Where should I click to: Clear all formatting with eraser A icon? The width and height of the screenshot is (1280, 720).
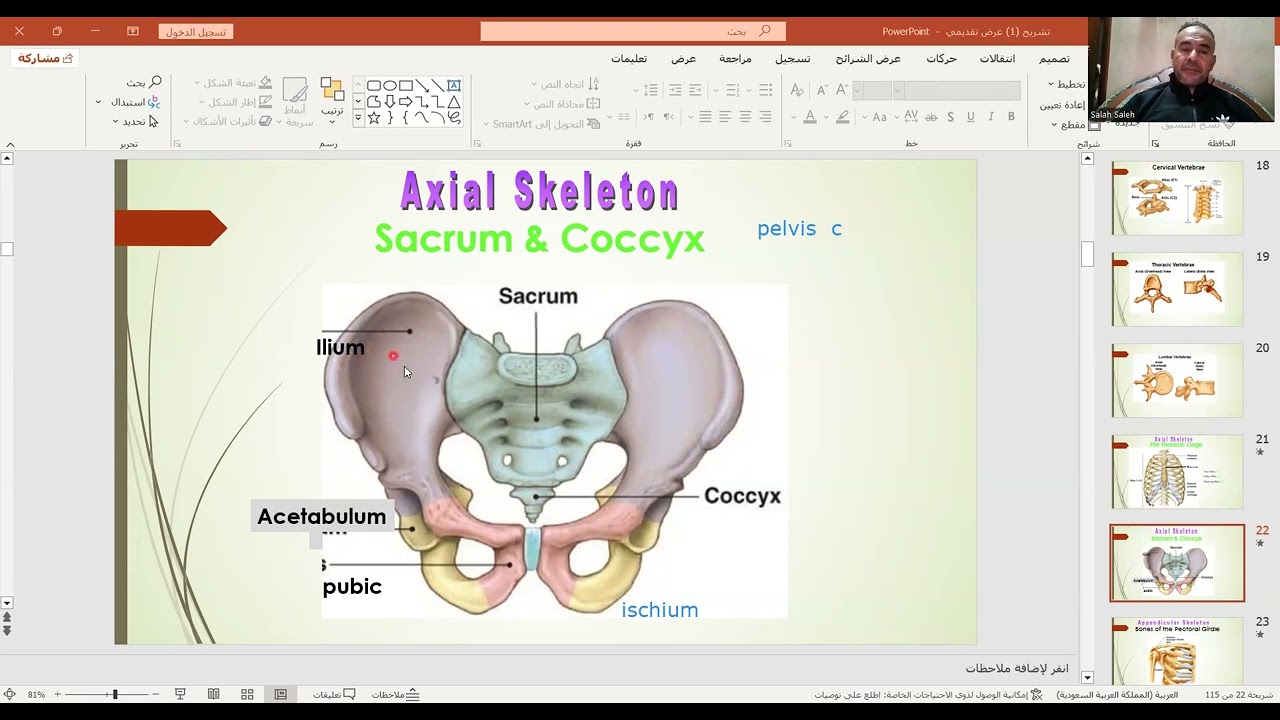click(x=797, y=90)
